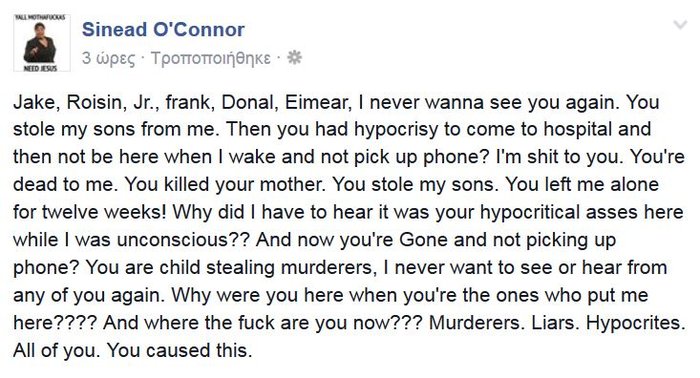The image size is (700, 378).
Task: Open Sinead O'Connor's profile picture thumbnail
Action: pos(42,43)
